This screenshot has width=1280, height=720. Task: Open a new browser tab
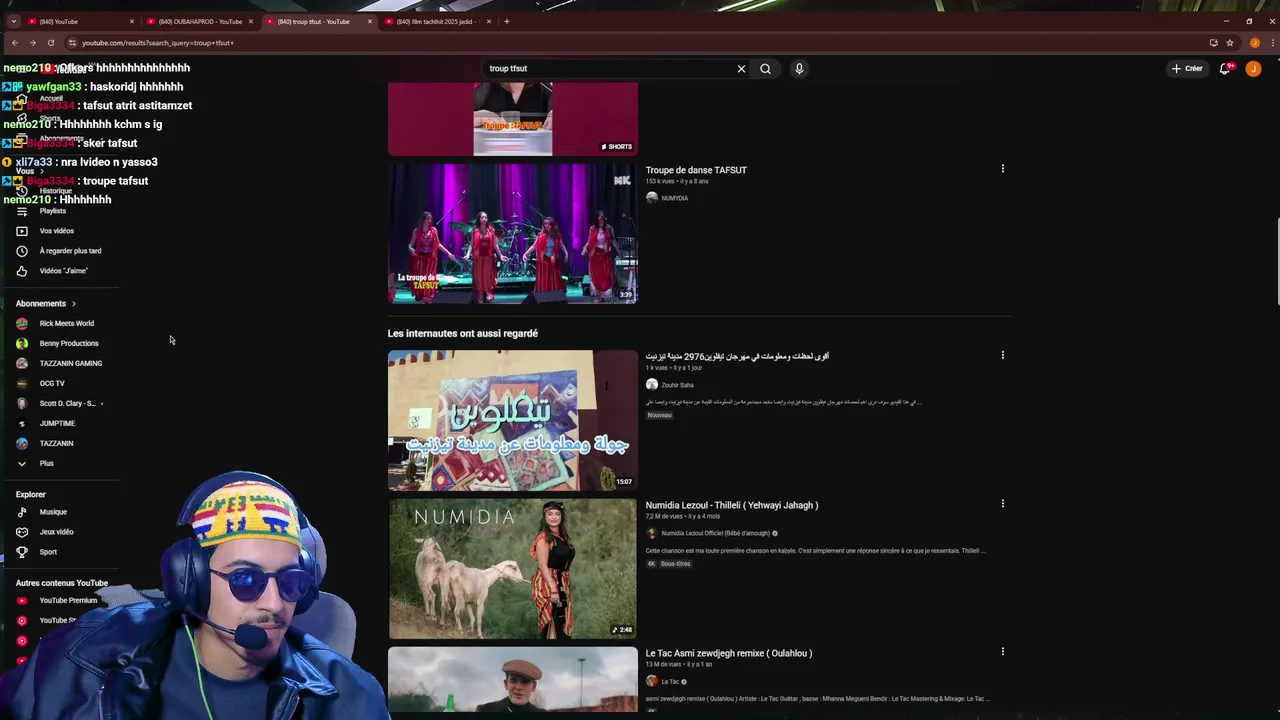pyautogui.click(x=506, y=21)
